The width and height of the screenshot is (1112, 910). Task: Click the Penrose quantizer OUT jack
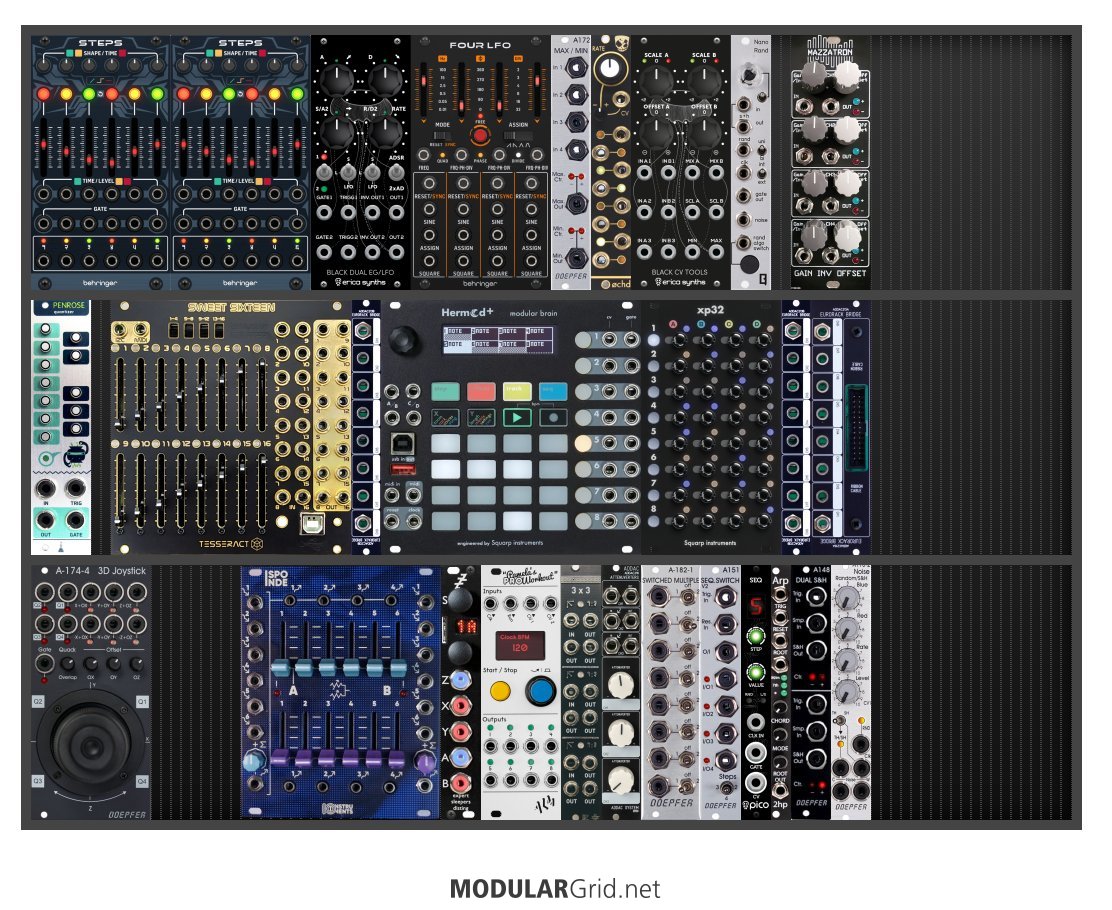(45, 521)
